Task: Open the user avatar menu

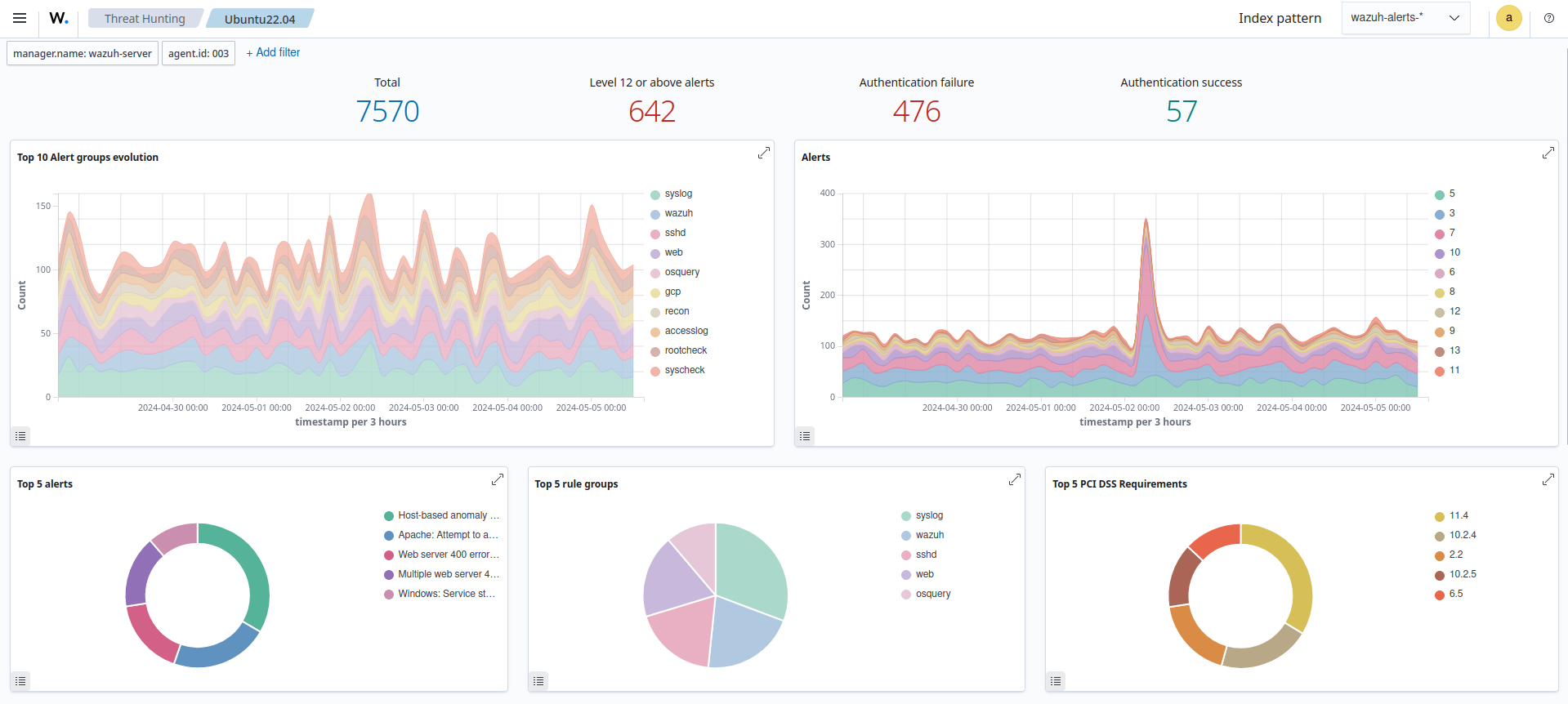Action: coord(1508,18)
